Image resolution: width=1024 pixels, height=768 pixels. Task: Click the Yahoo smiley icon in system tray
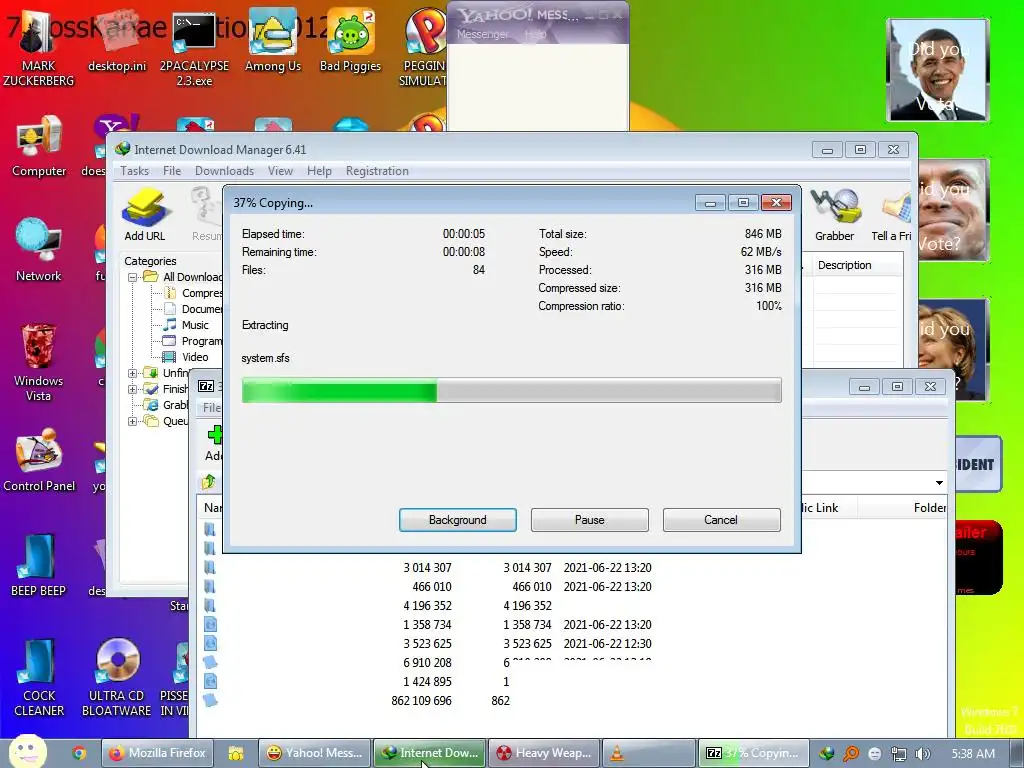(875, 754)
